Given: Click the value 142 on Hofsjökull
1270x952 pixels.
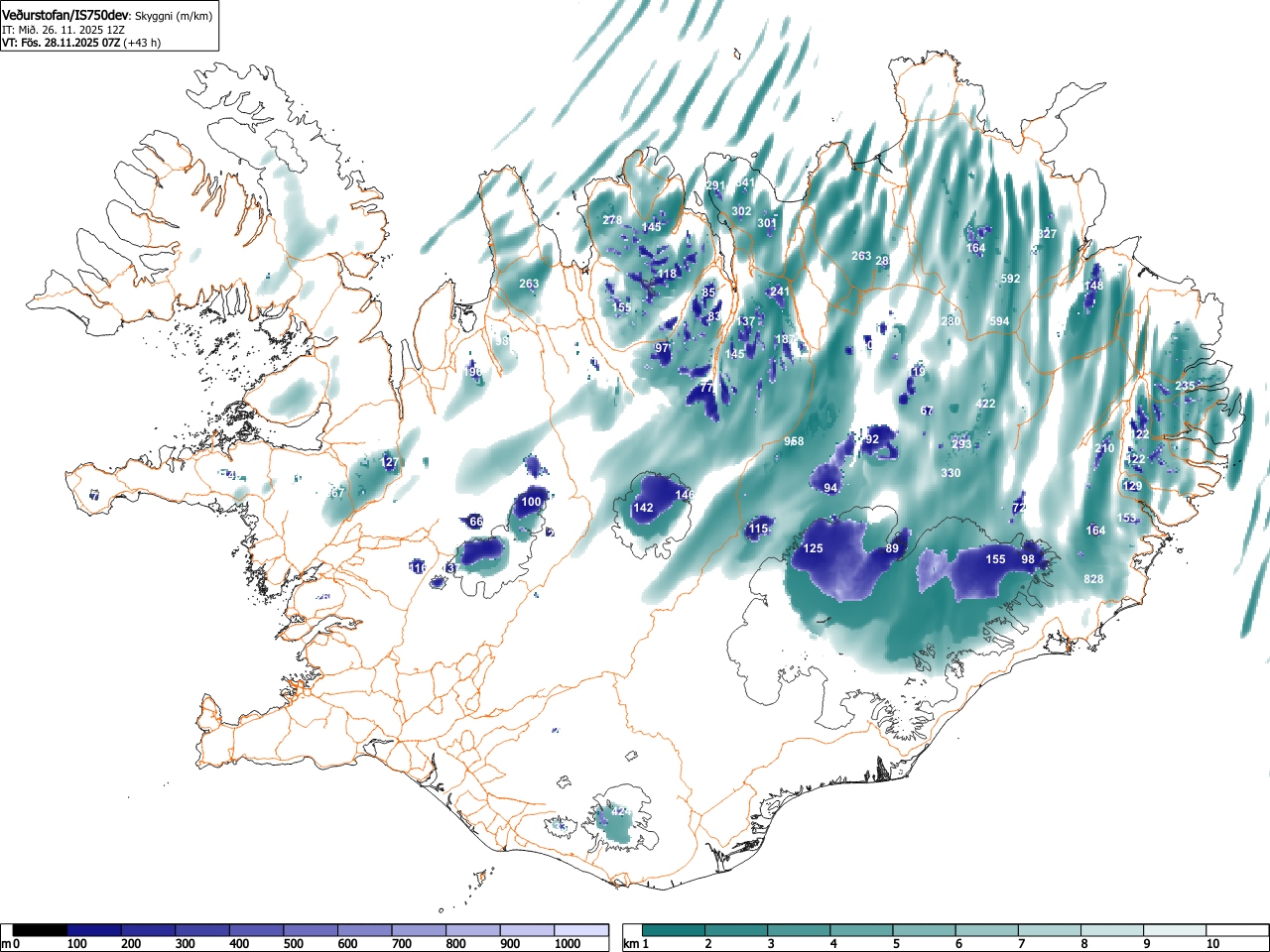Looking at the screenshot, I should [x=643, y=508].
